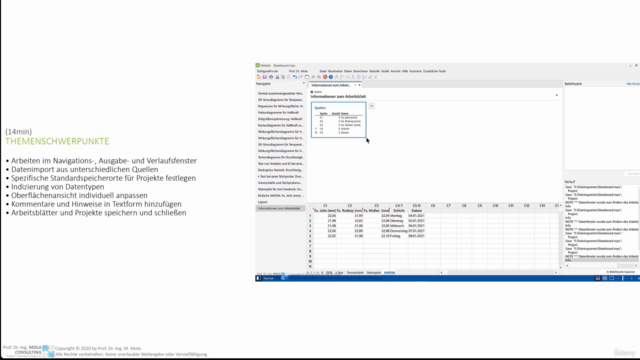Open the Hilfe menu
Screen dimensions: 640x360
[405, 71]
